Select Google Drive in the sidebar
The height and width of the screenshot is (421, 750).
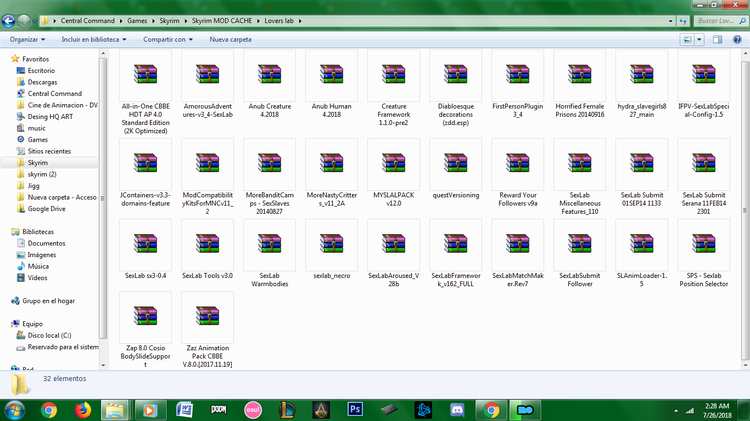tap(46, 209)
